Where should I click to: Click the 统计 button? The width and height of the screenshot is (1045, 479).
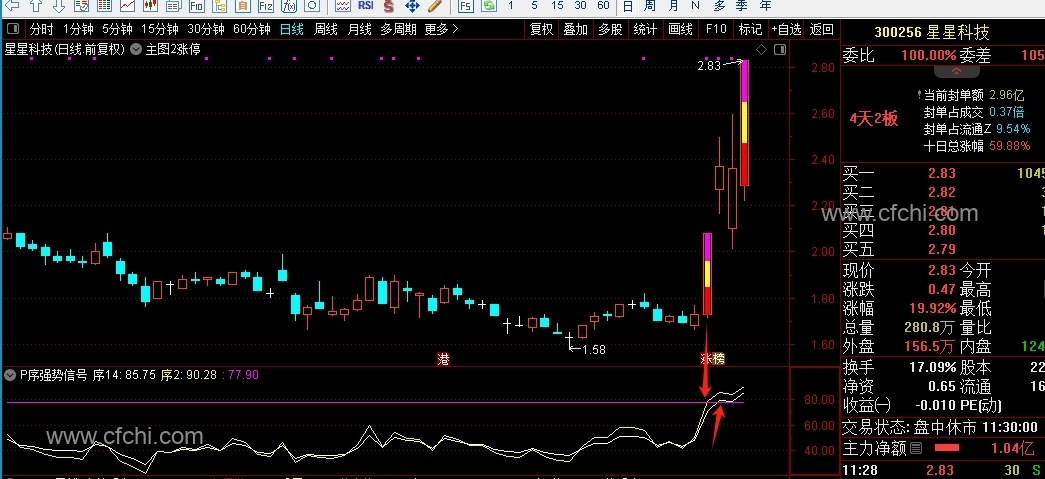point(645,29)
